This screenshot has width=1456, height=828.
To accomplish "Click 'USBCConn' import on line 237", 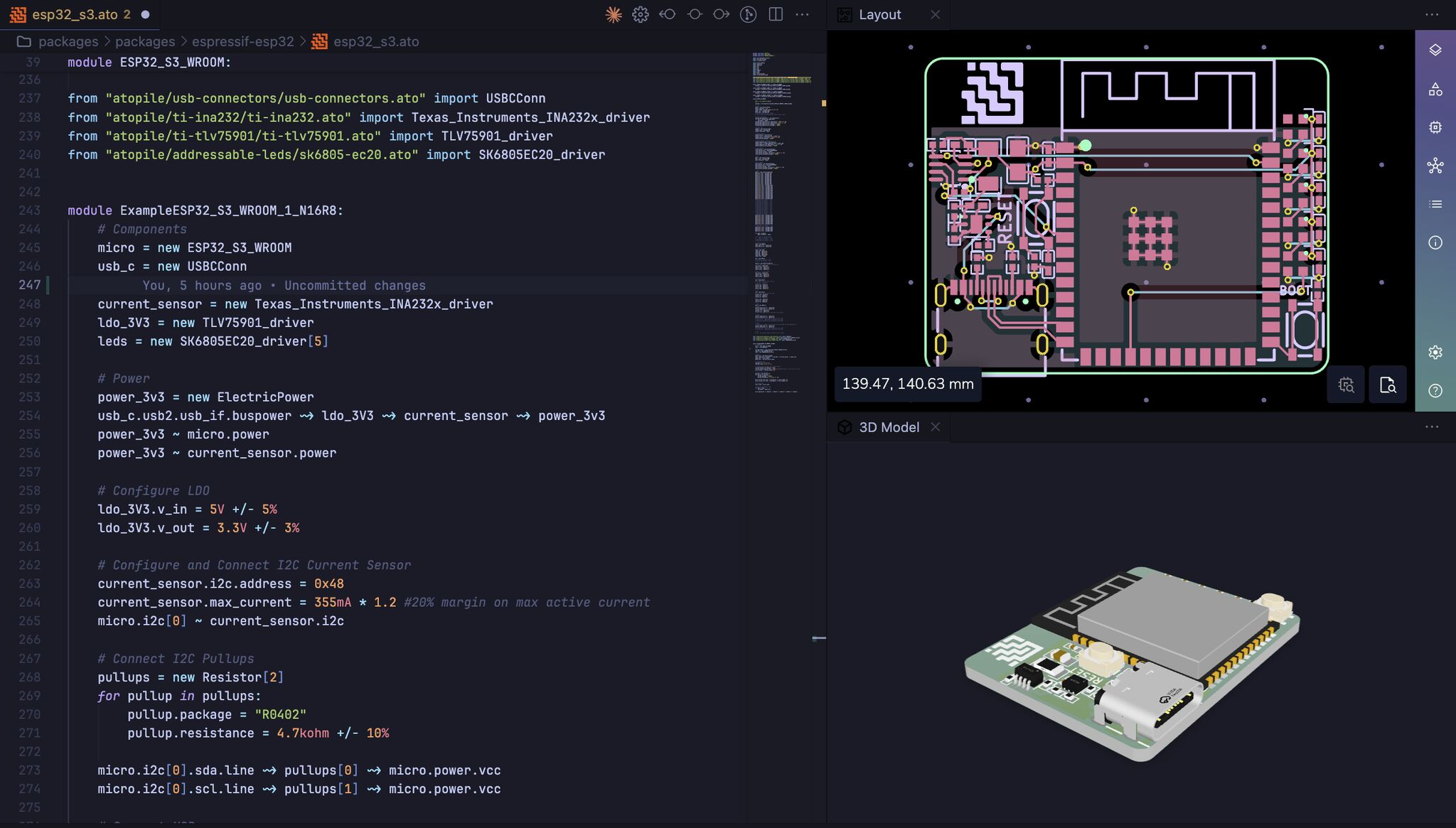I will coord(515,98).
